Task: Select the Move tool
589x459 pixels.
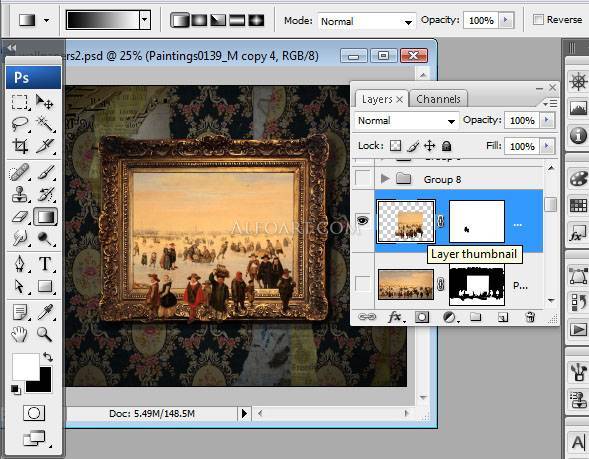Action: point(45,102)
